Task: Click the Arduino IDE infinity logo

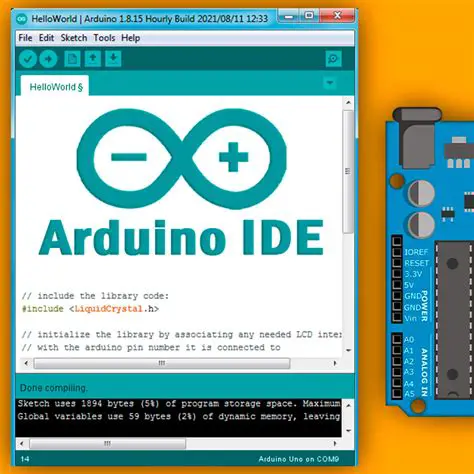Action: pyautogui.click(x=181, y=159)
